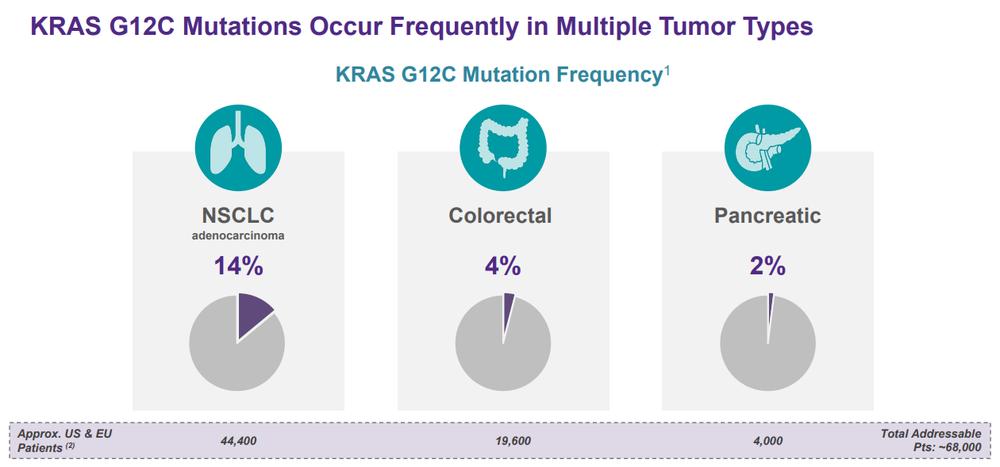This screenshot has width=1000, height=467.
Task: Click the purple slice of NSCLC pie
Action: pyautogui.click(x=253, y=313)
